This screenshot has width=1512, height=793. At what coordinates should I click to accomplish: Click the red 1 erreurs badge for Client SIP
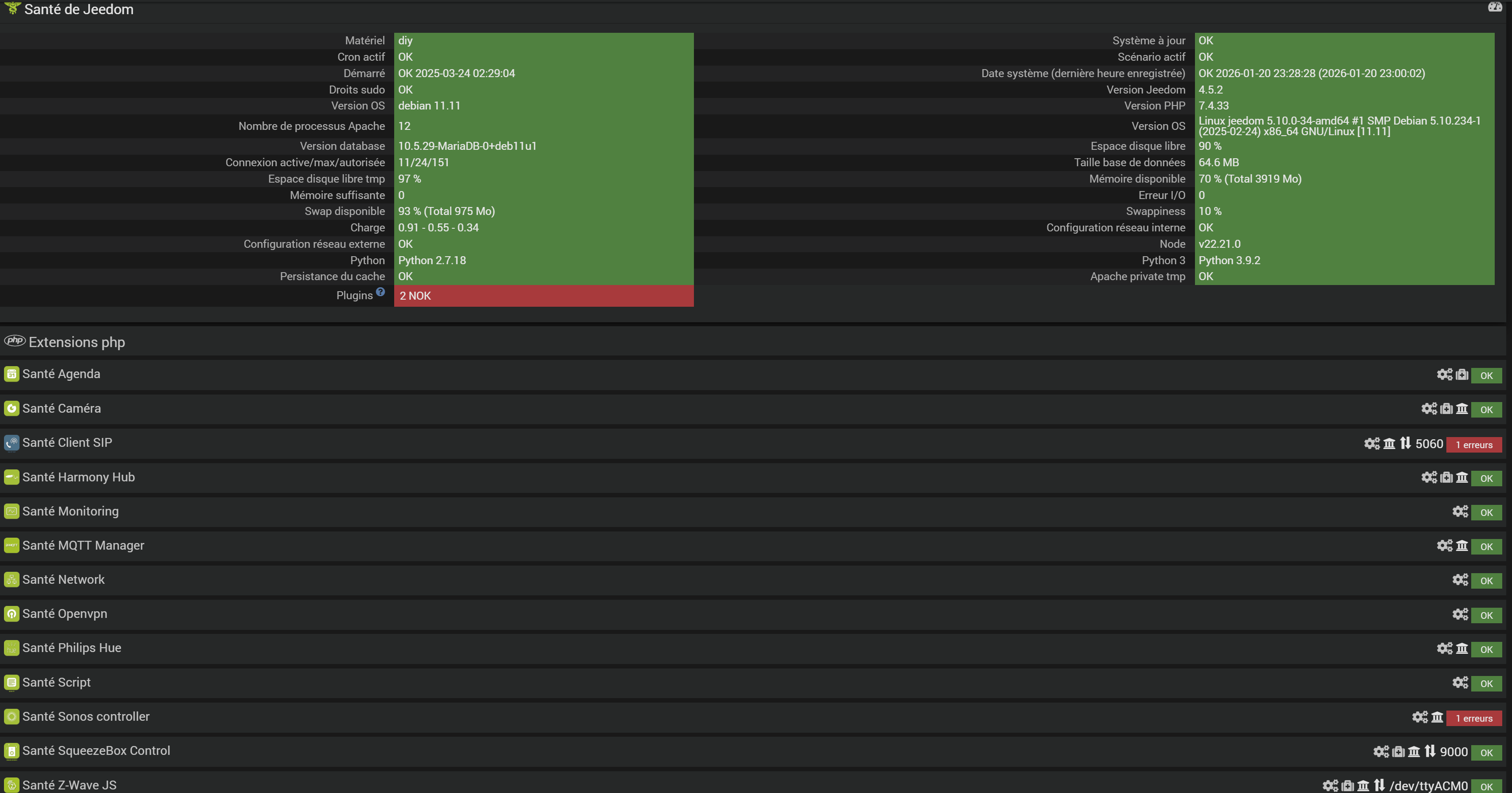(1473, 445)
